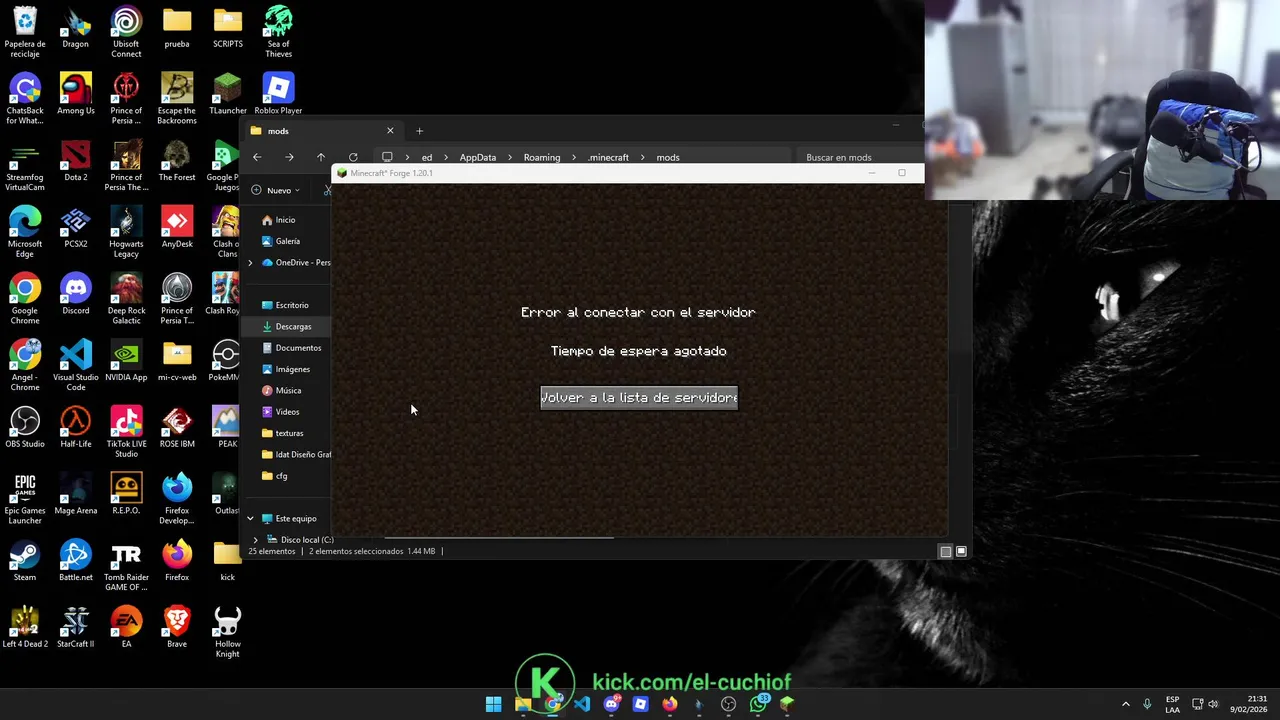This screenshot has height=720, width=1280.
Task: Click AppData in address breadcrumb
Action: coord(477,158)
